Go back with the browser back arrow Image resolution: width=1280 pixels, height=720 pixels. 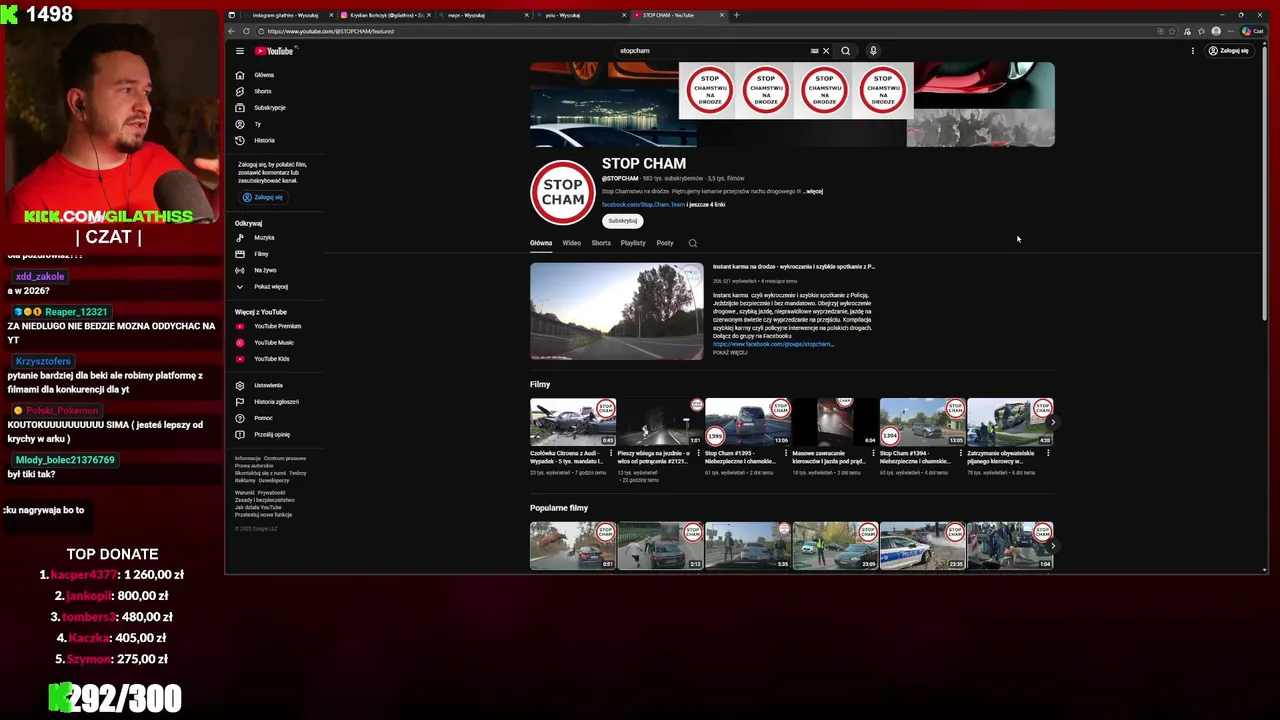[232, 31]
